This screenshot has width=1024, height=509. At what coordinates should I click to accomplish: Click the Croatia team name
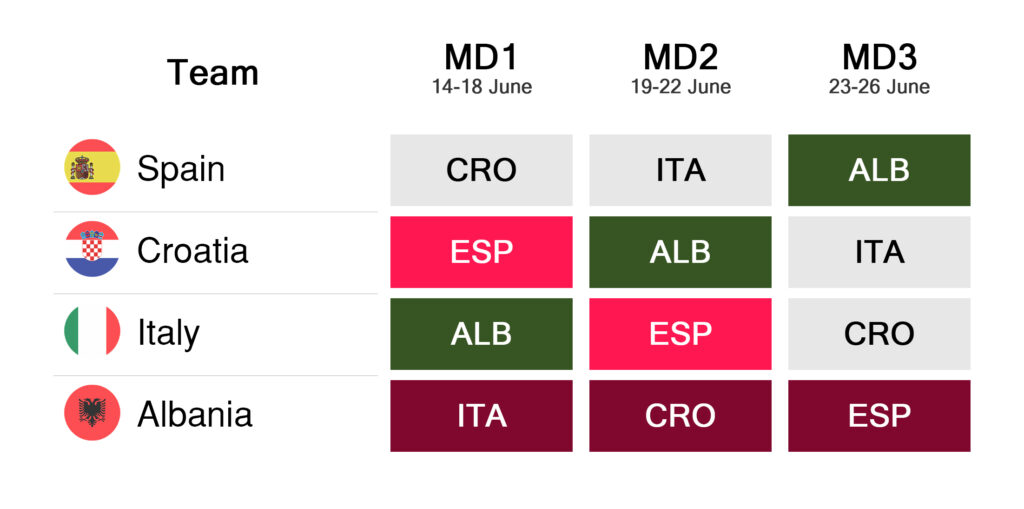point(192,250)
